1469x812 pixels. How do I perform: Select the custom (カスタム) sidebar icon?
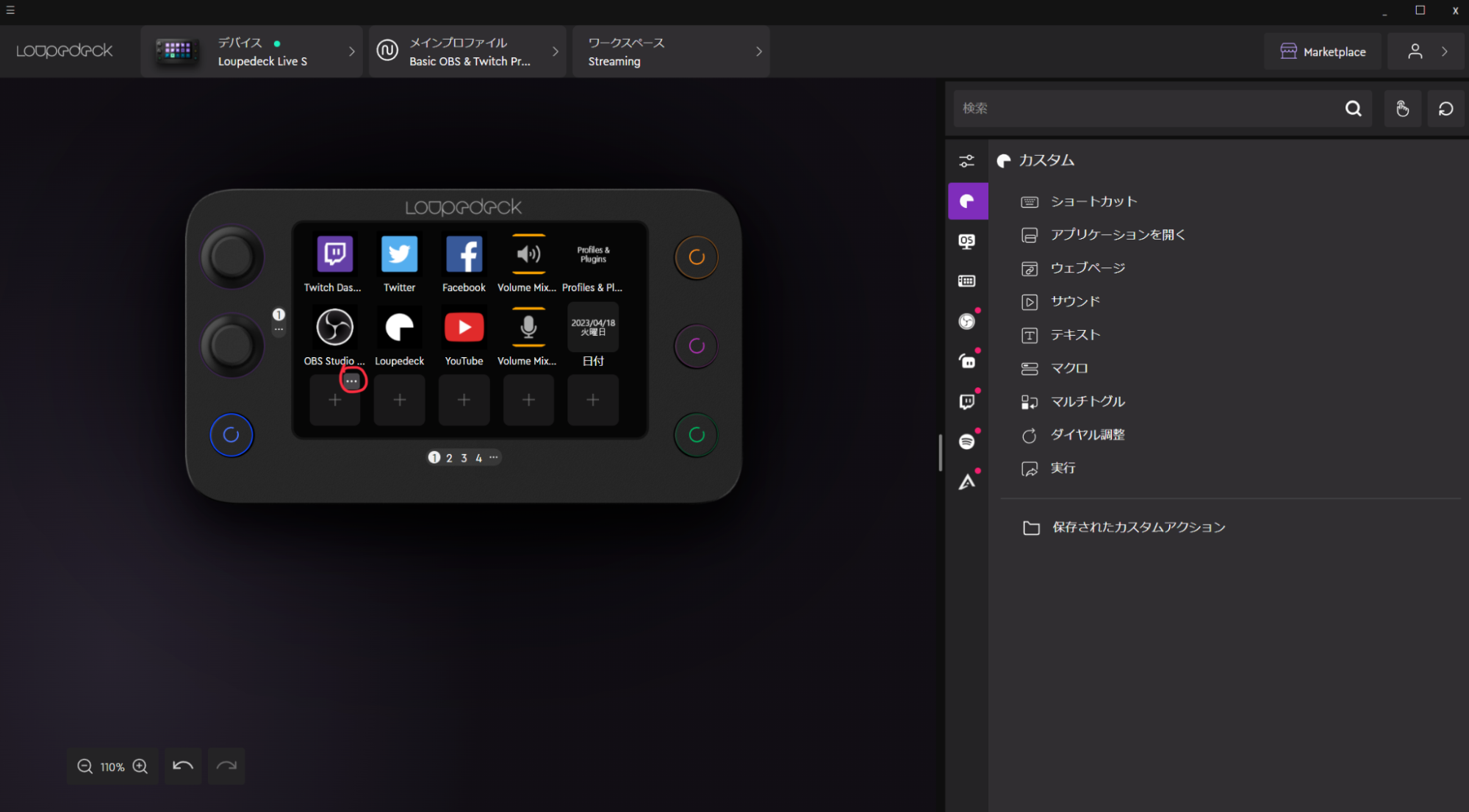[968, 201]
